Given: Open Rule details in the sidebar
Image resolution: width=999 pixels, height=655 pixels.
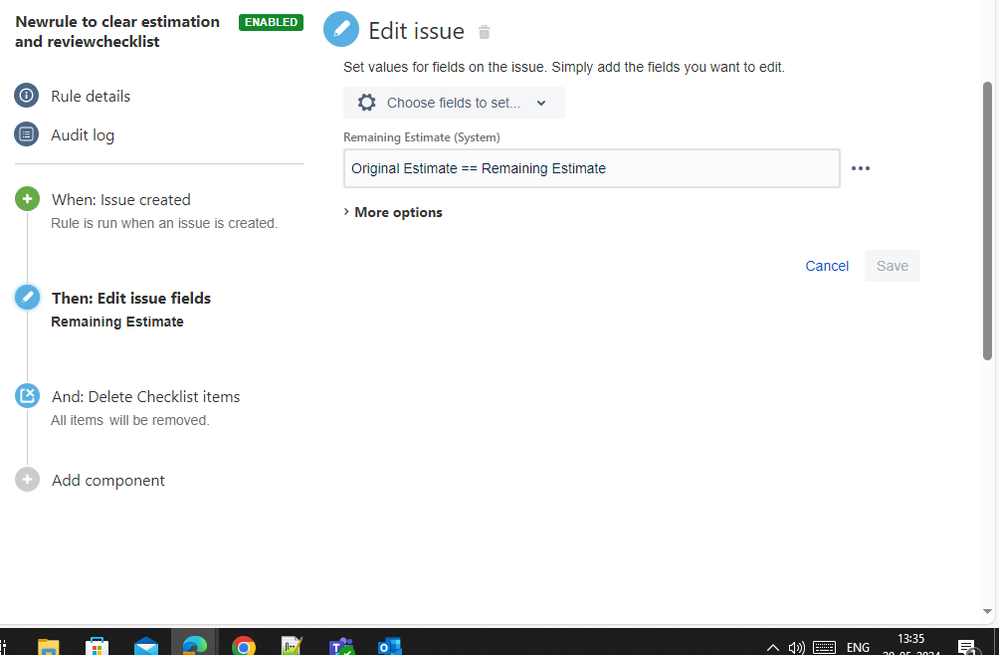Looking at the screenshot, I should tap(90, 96).
